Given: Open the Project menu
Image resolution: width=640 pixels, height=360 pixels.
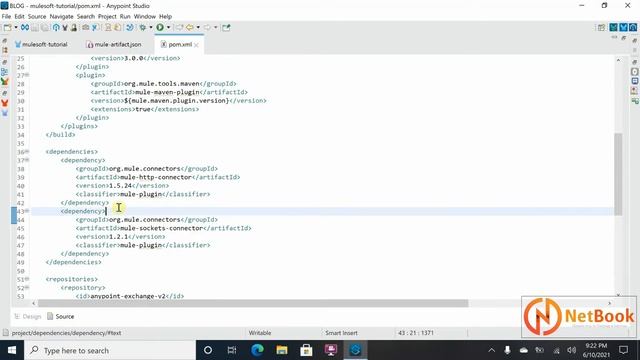Looking at the screenshot, I should click(x=107, y=16).
